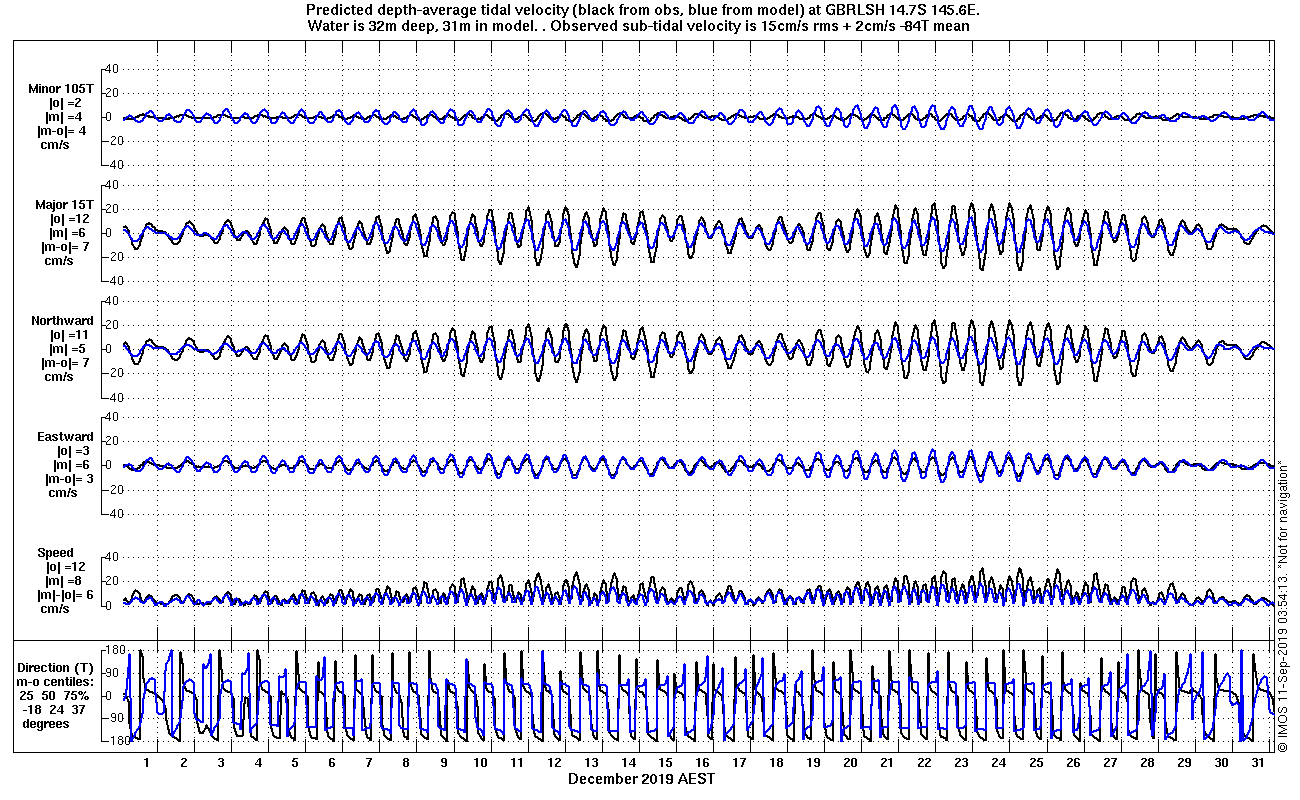Screen dimensions: 1300x800
Task: Click date tick '20' on the x-axis
Action: pyautogui.click(x=850, y=762)
